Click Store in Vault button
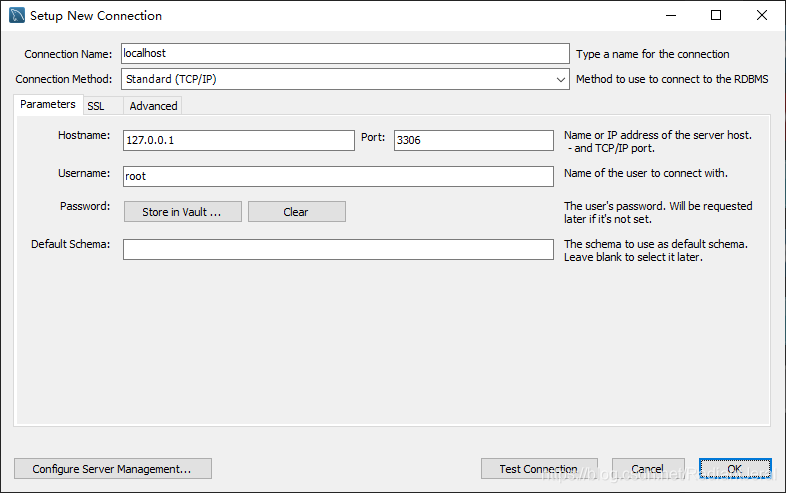This screenshot has height=493, width=786. pos(182,212)
